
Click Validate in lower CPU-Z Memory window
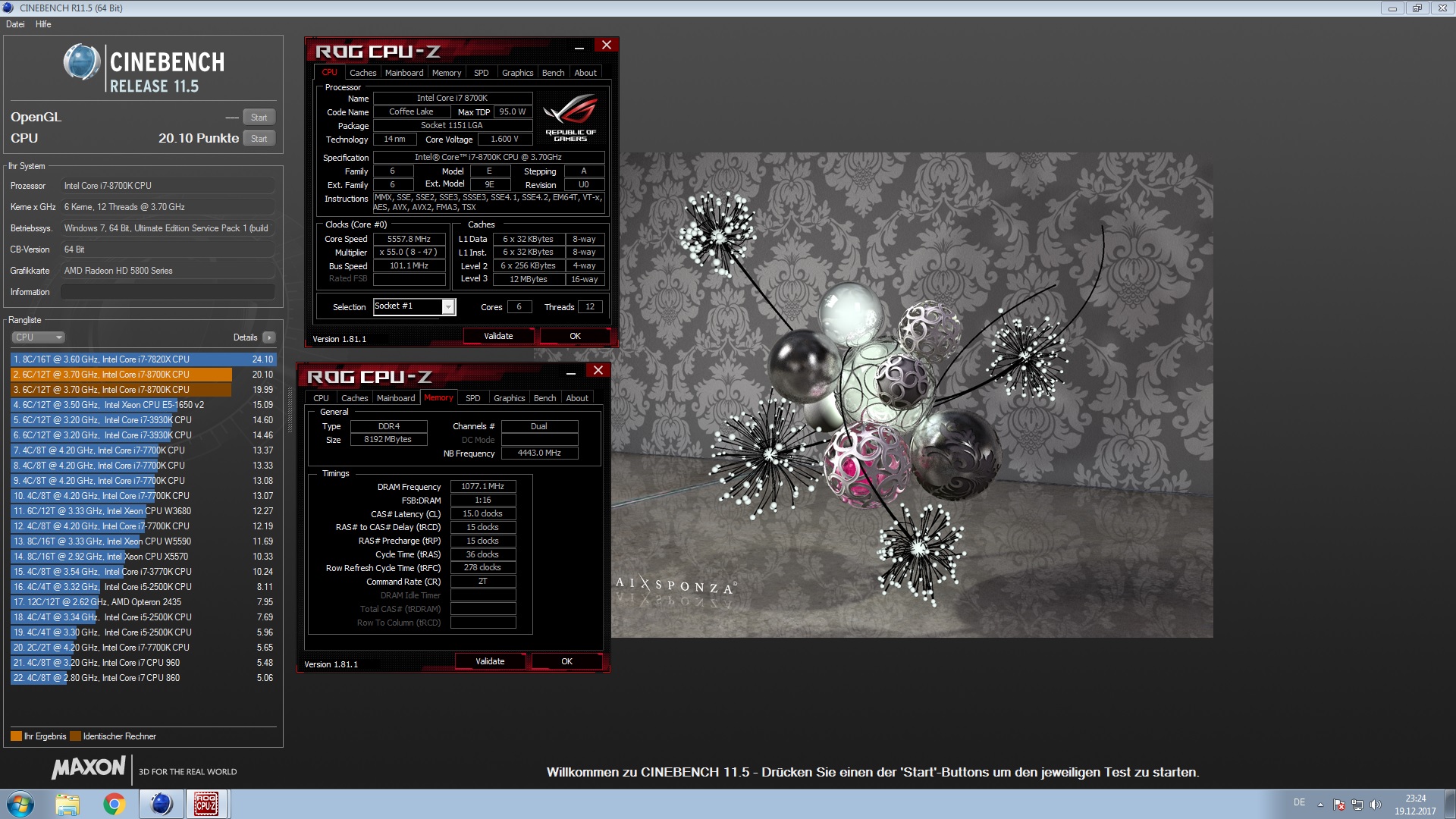490,661
